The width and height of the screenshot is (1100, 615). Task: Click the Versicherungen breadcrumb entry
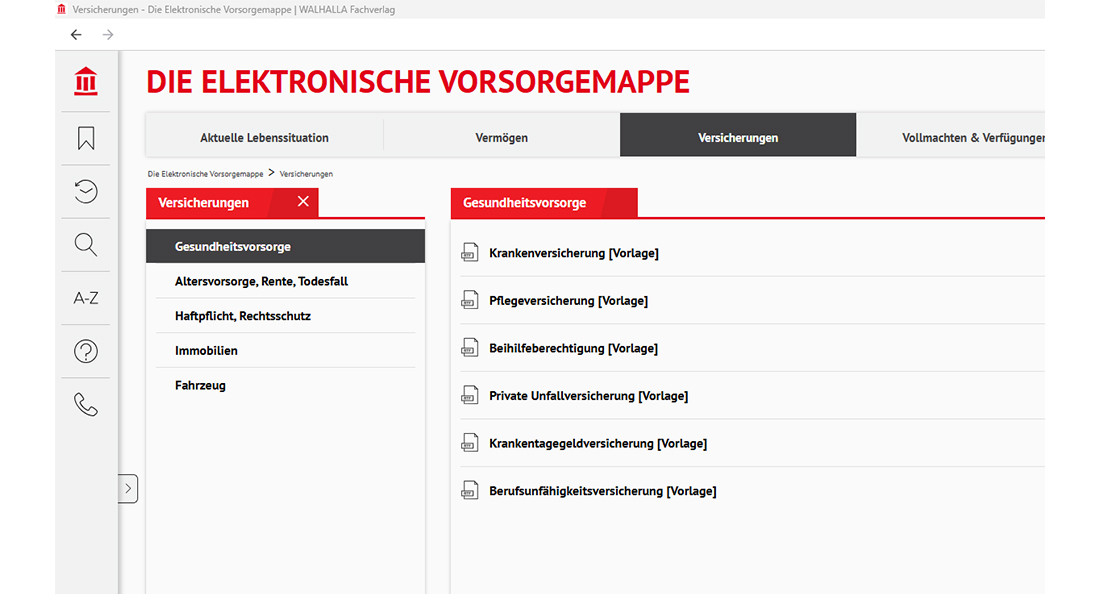[306, 174]
